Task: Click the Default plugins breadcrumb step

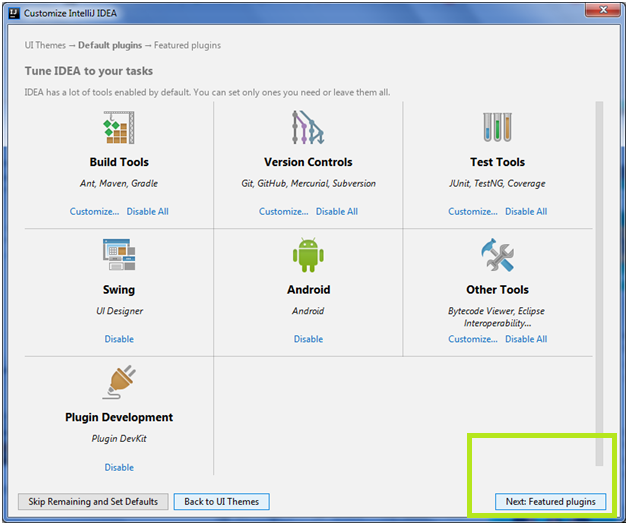Action: pyautogui.click(x=110, y=45)
